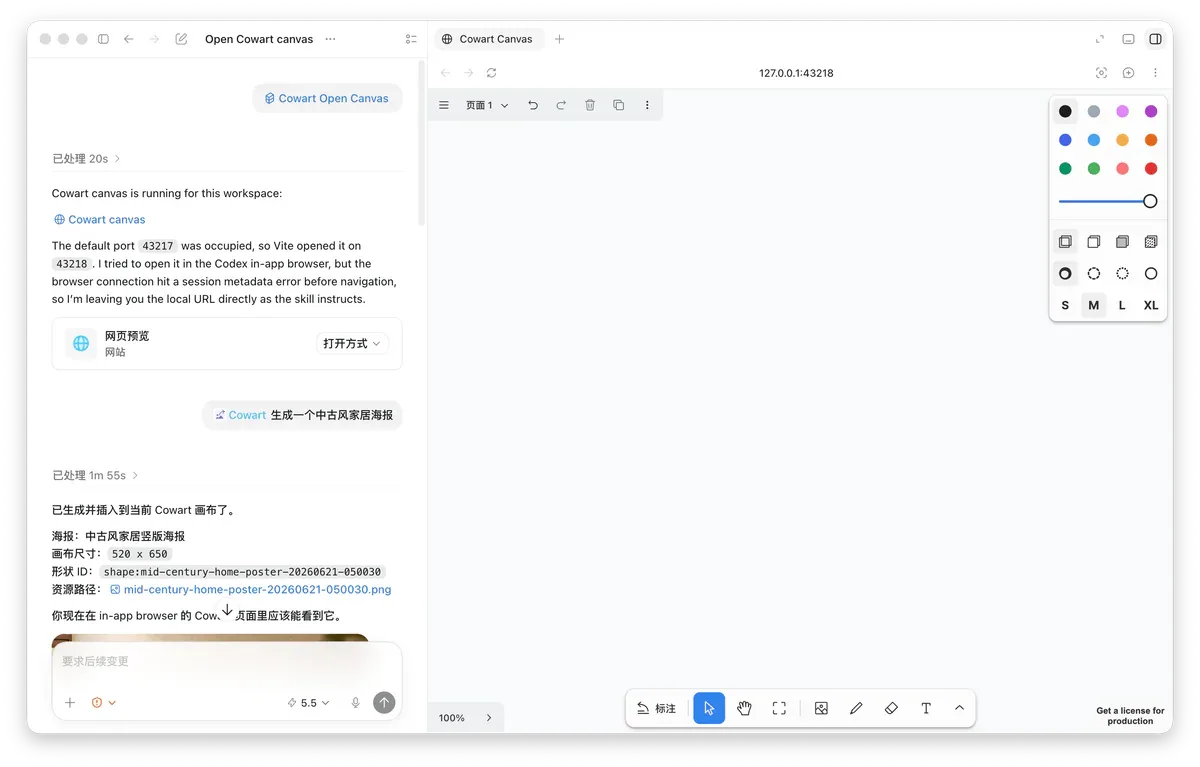This screenshot has width=1200, height=767.
Task: Open the orange warning dropdown in composer
Action: point(104,703)
